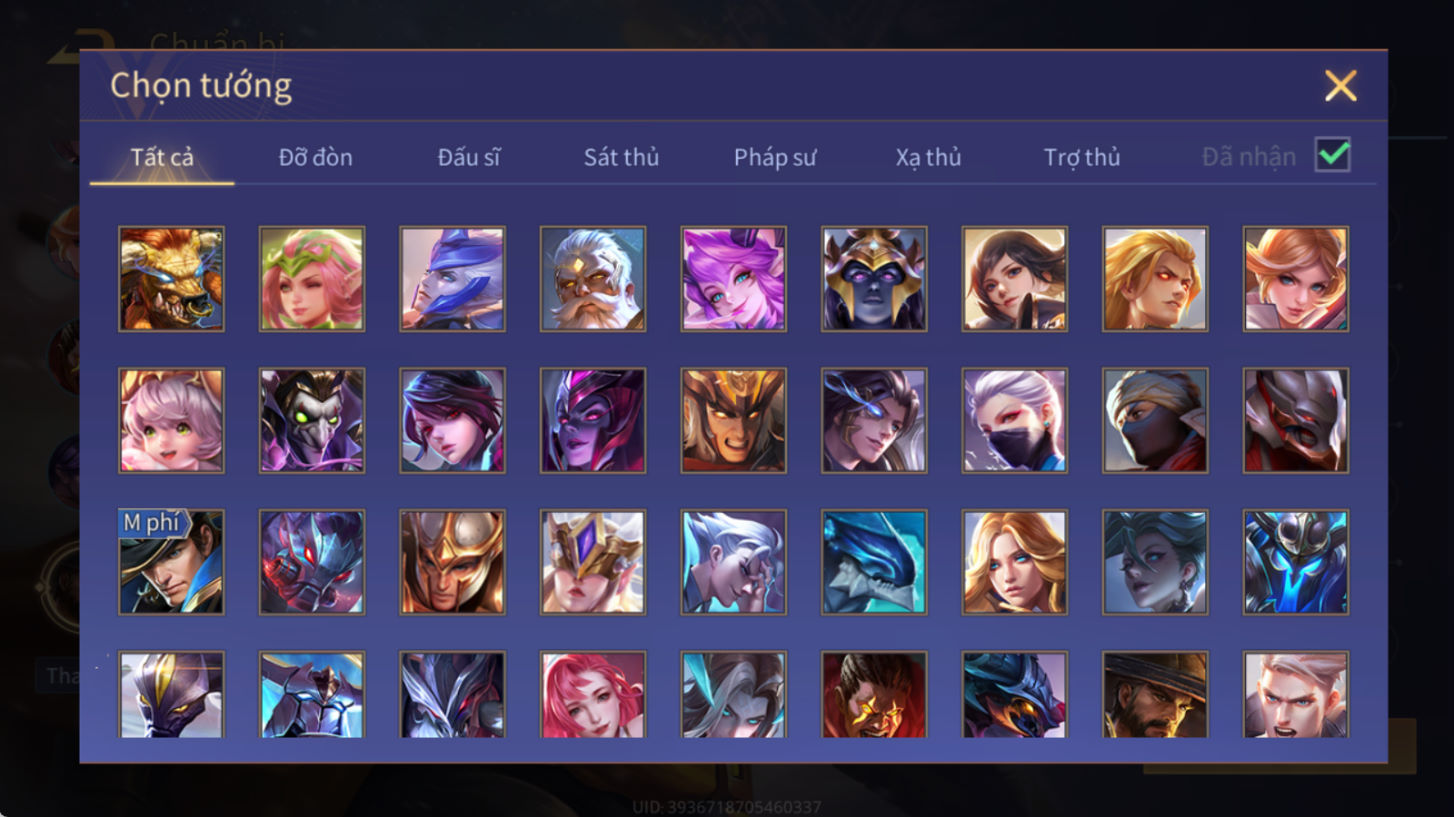Select the golden spartan helmet hero
Image resolution: width=1454 pixels, height=817 pixels.
(453, 562)
